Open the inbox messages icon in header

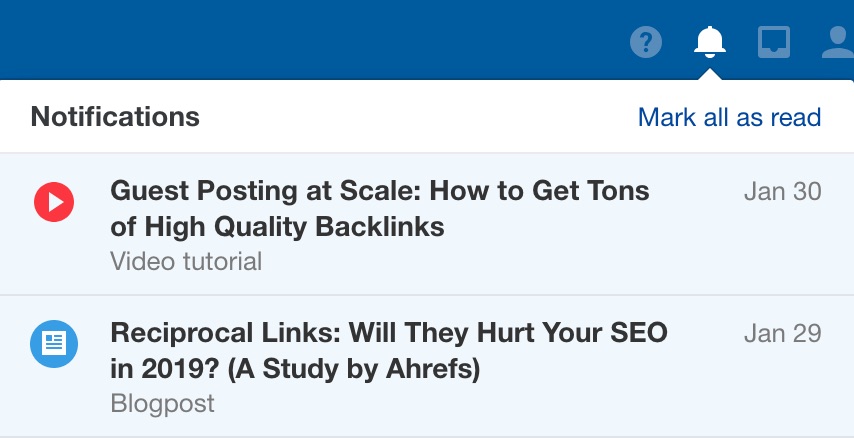click(774, 42)
